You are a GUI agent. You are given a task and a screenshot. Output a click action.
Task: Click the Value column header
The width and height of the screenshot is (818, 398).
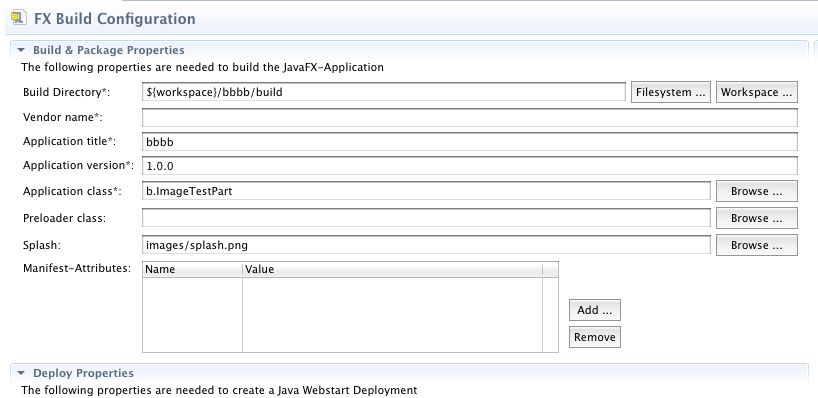point(392,270)
